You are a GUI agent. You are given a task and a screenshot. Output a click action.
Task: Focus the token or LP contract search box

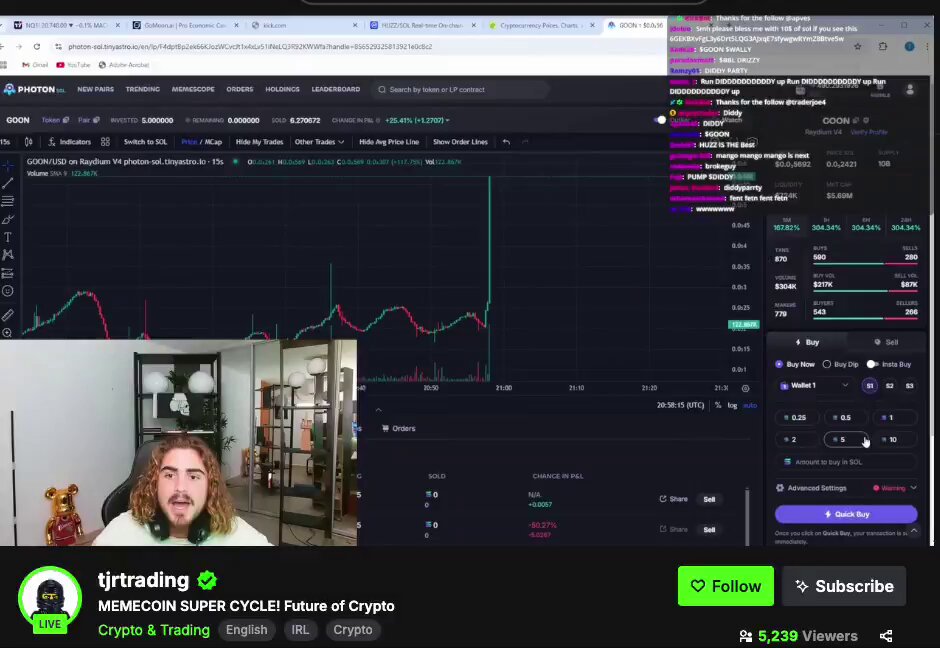click(x=460, y=90)
